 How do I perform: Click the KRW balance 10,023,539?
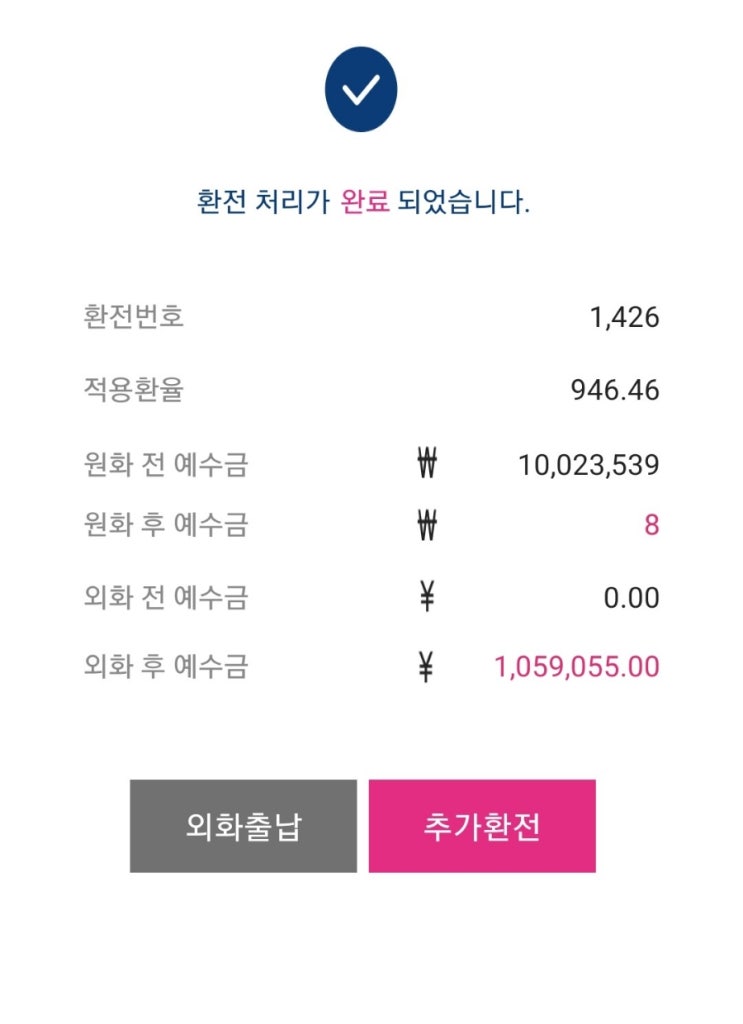click(589, 465)
